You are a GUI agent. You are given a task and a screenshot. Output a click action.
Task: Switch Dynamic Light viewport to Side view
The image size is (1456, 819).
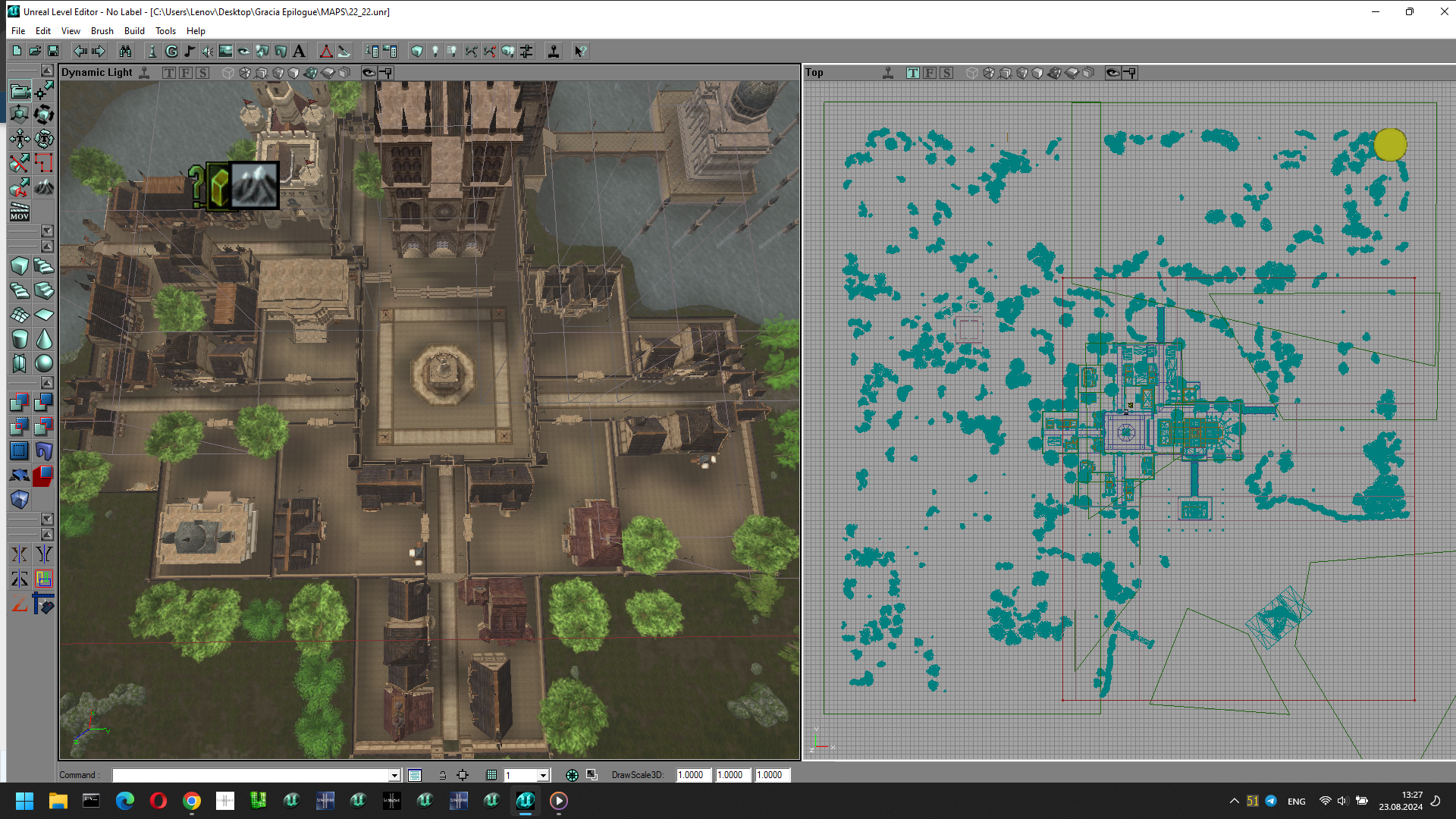(202, 73)
